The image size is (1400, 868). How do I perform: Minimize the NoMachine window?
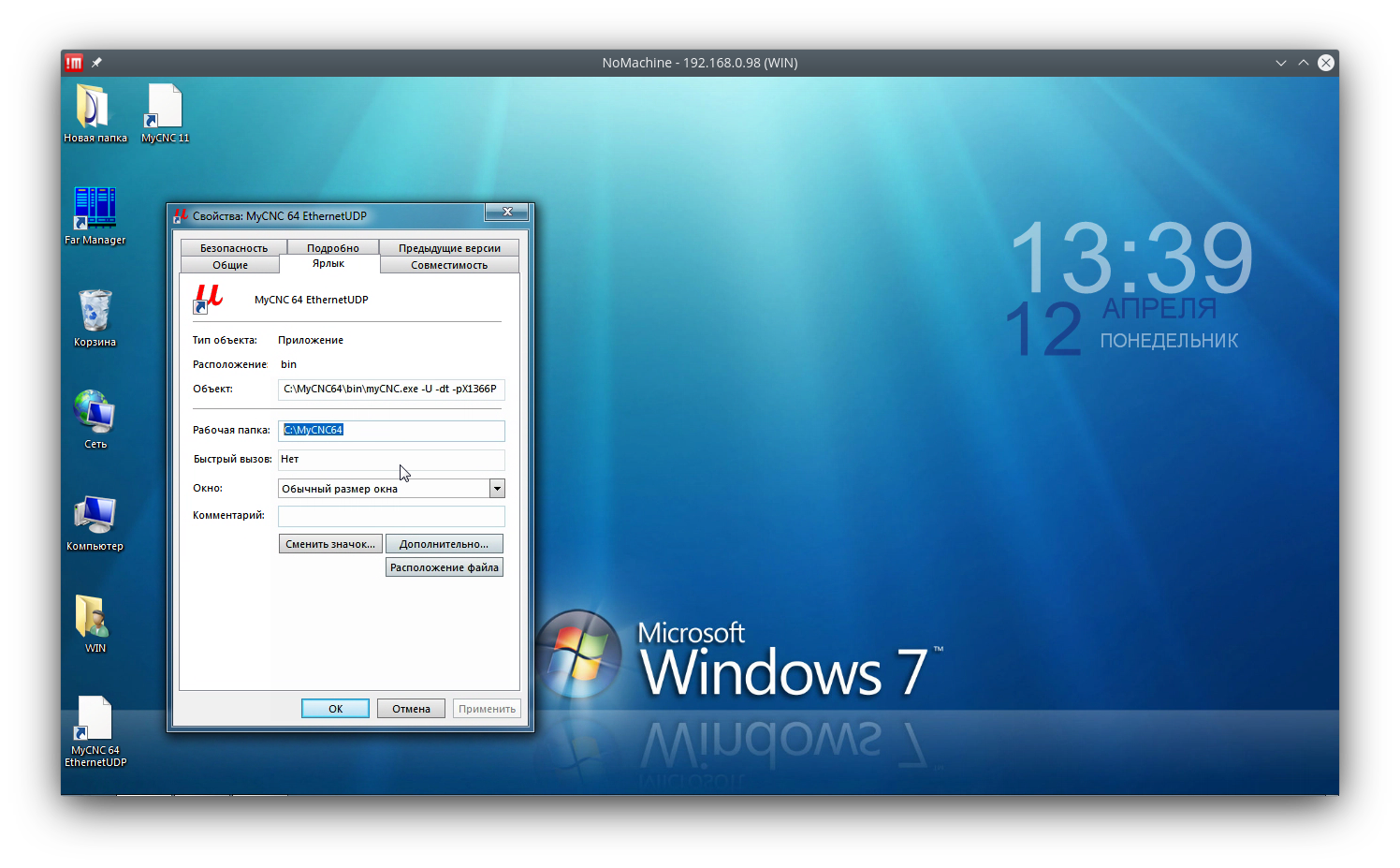[1280, 63]
